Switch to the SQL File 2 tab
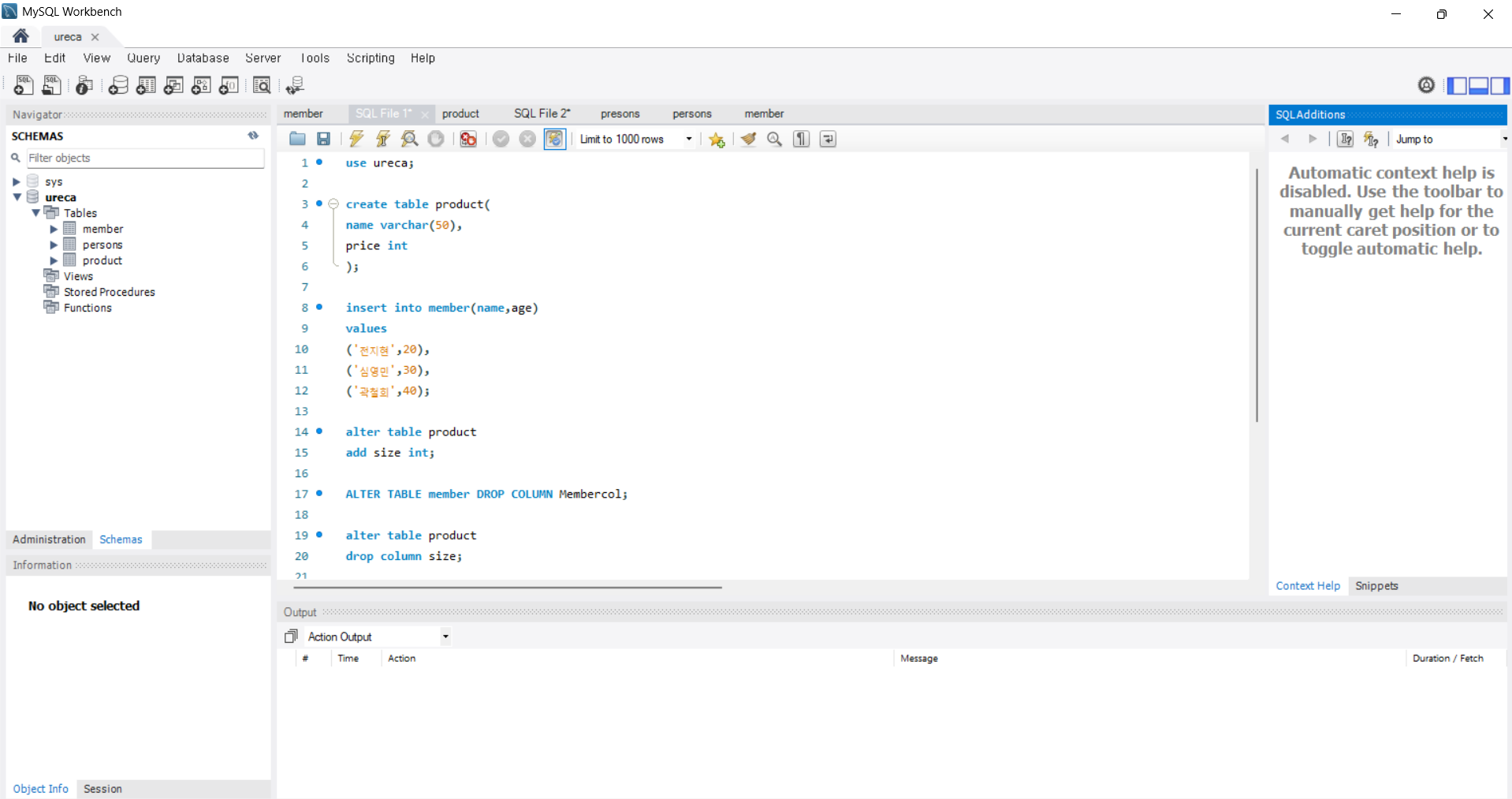 [x=542, y=114]
